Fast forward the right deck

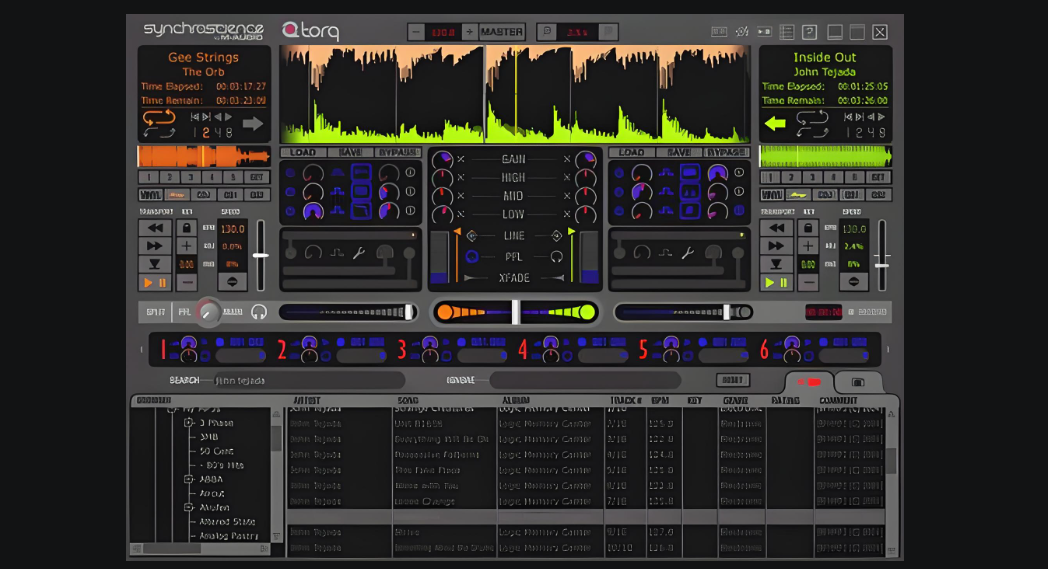click(777, 246)
